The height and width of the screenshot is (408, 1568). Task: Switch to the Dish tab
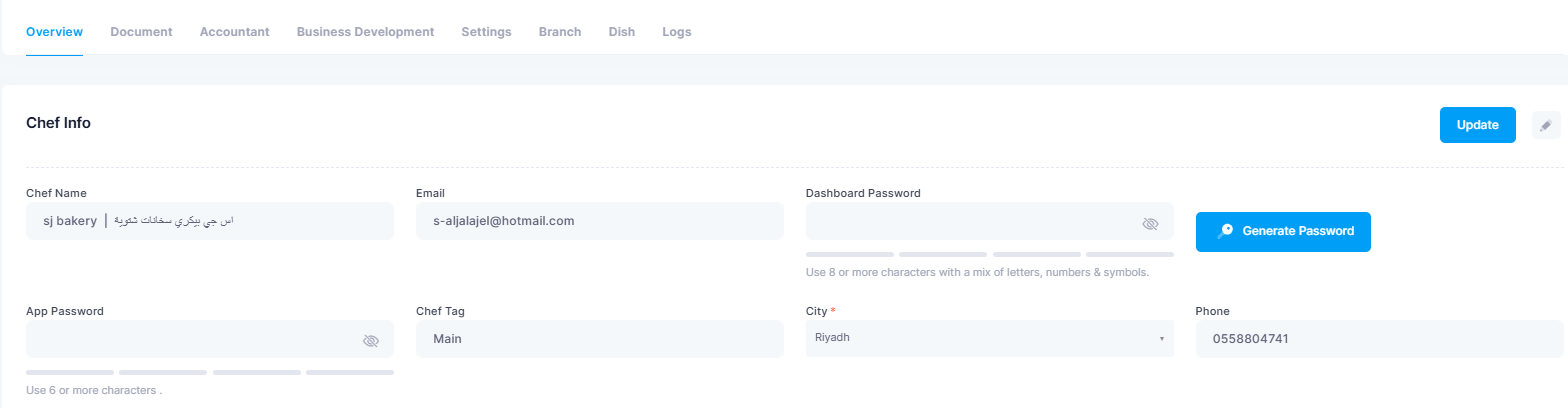[x=622, y=32]
